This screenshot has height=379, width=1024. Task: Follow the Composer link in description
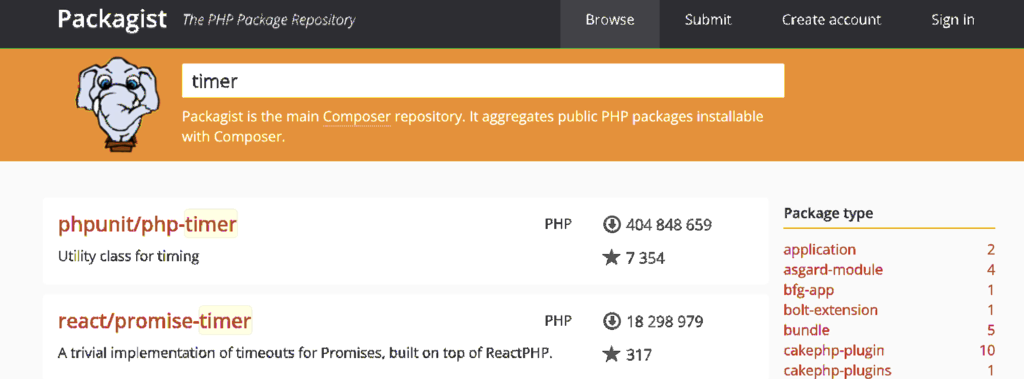pos(357,117)
